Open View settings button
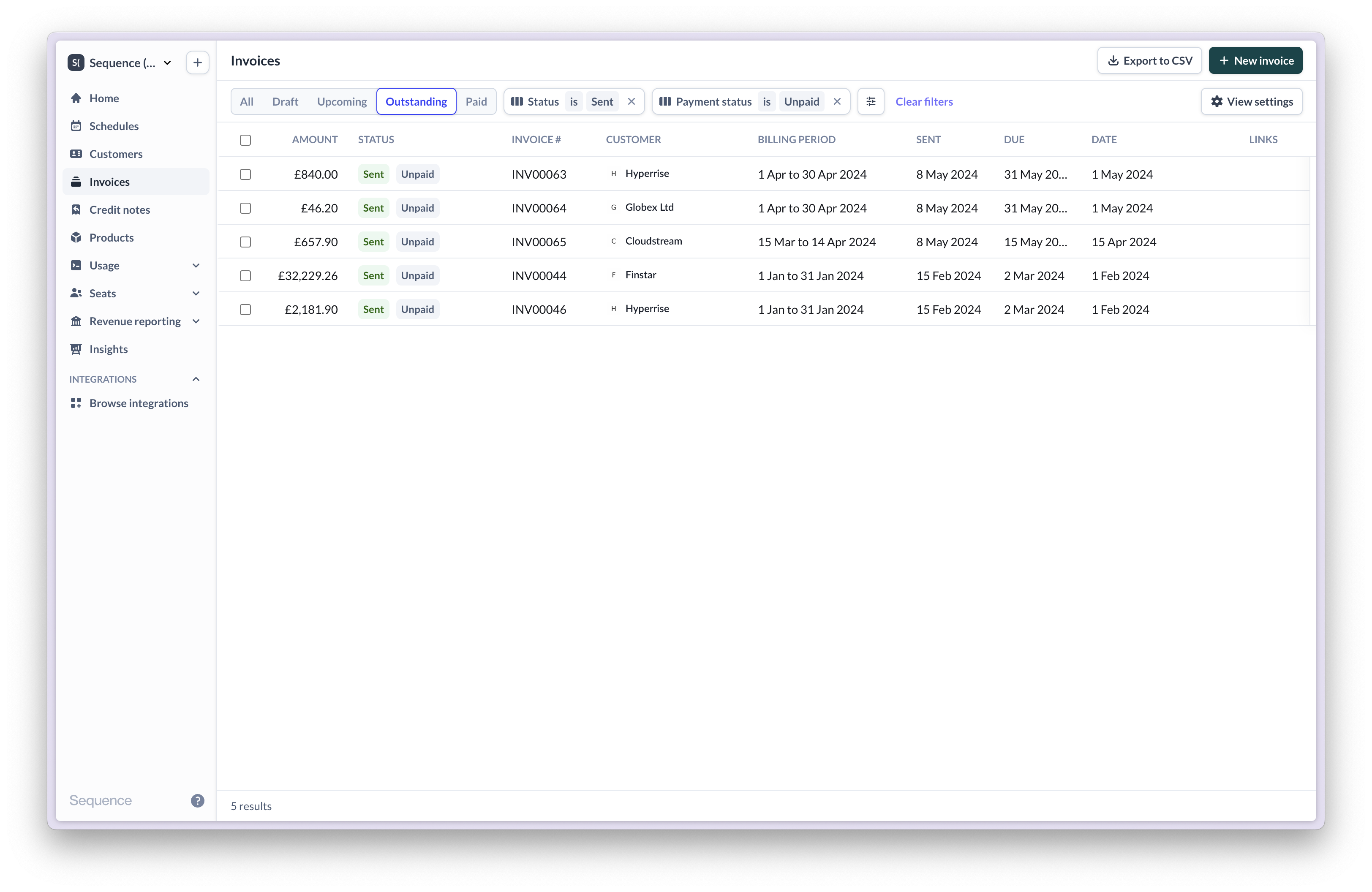This screenshot has height=892, width=1372. click(x=1252, y=101)
